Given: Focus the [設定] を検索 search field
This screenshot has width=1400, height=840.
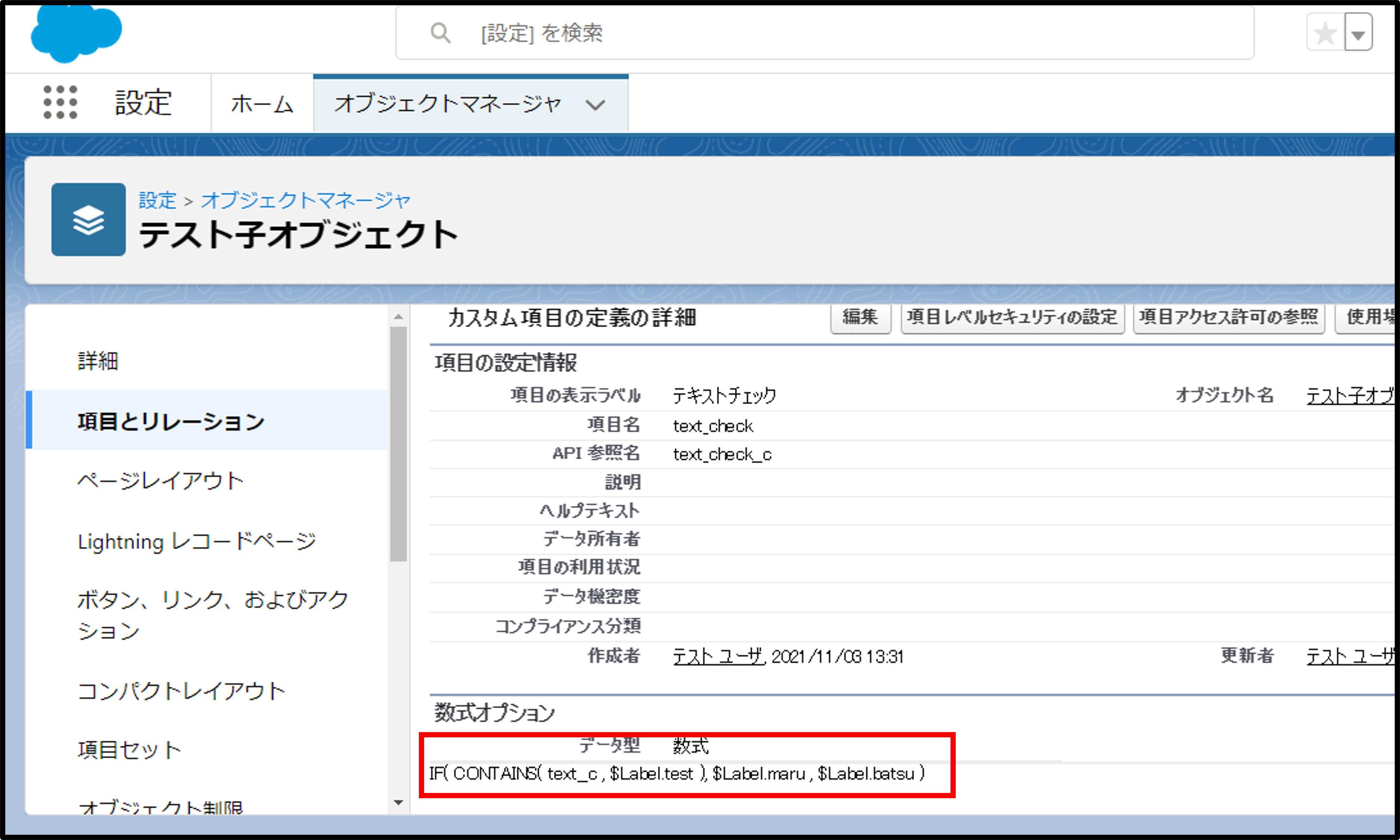Looking at the screenshot, I should click(x=792, y=33).
